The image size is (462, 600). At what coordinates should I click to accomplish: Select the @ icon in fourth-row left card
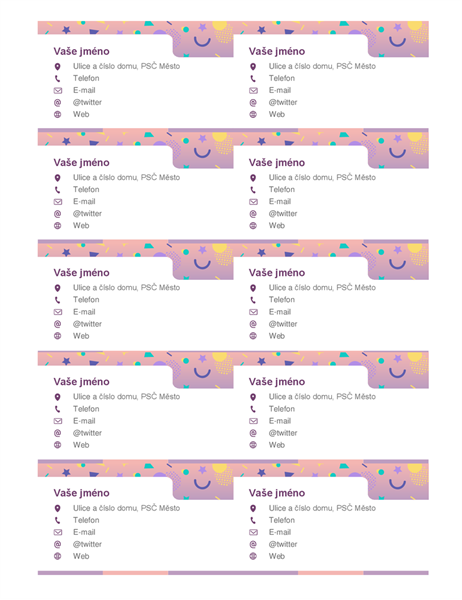point(57,433)
